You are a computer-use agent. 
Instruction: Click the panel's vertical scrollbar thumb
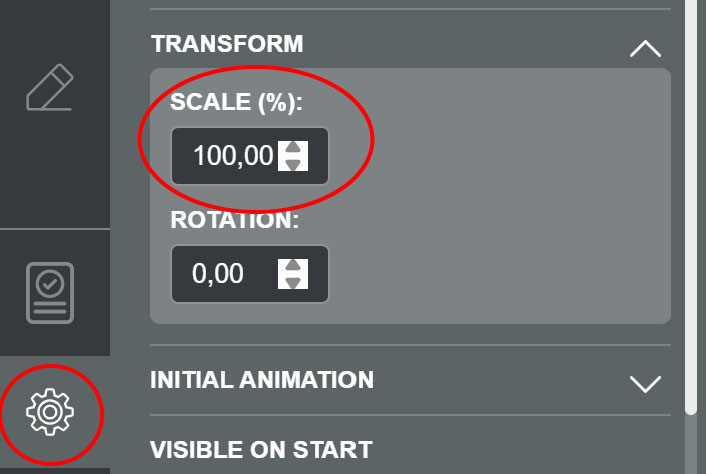point(690,200)
